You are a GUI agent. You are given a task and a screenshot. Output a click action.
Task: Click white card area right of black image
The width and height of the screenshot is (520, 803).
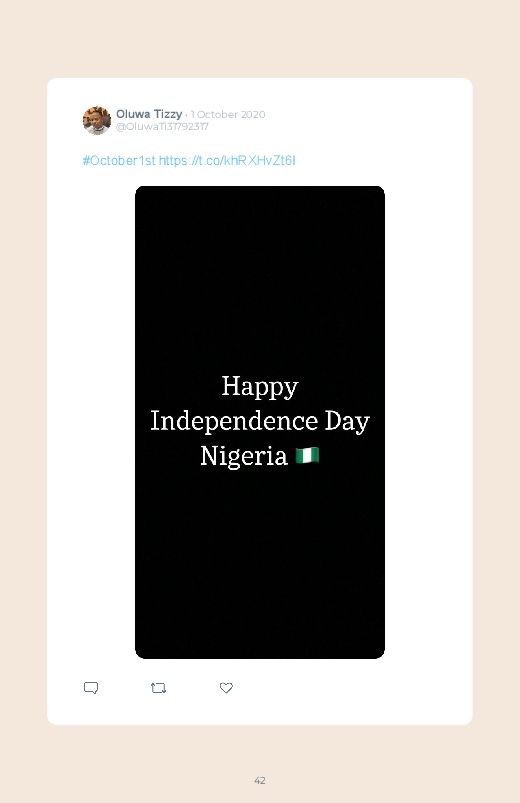[x=428, y=420]
